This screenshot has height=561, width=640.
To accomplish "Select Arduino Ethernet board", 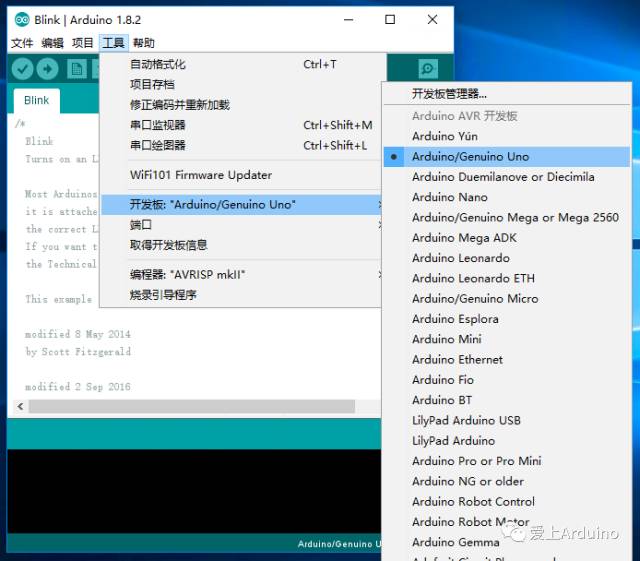I will [507, 360].
